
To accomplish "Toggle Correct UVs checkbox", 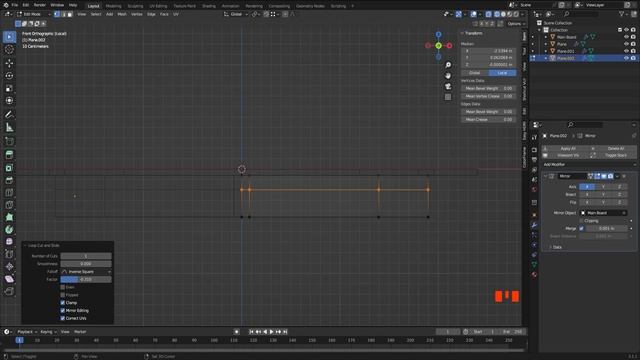I will 62,318.
